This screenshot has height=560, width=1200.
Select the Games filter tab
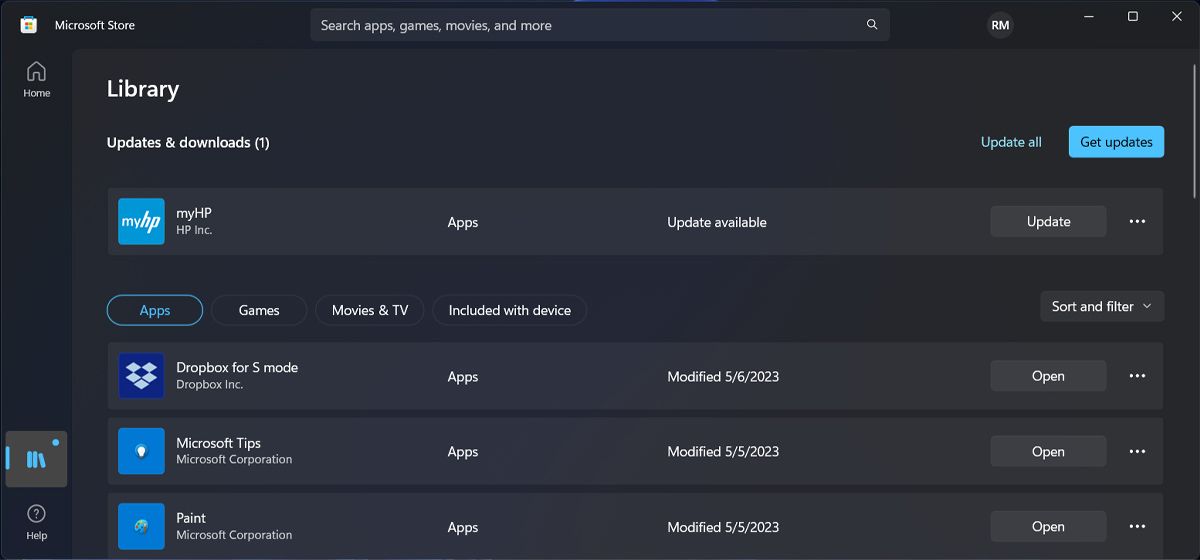pos(259,310)
